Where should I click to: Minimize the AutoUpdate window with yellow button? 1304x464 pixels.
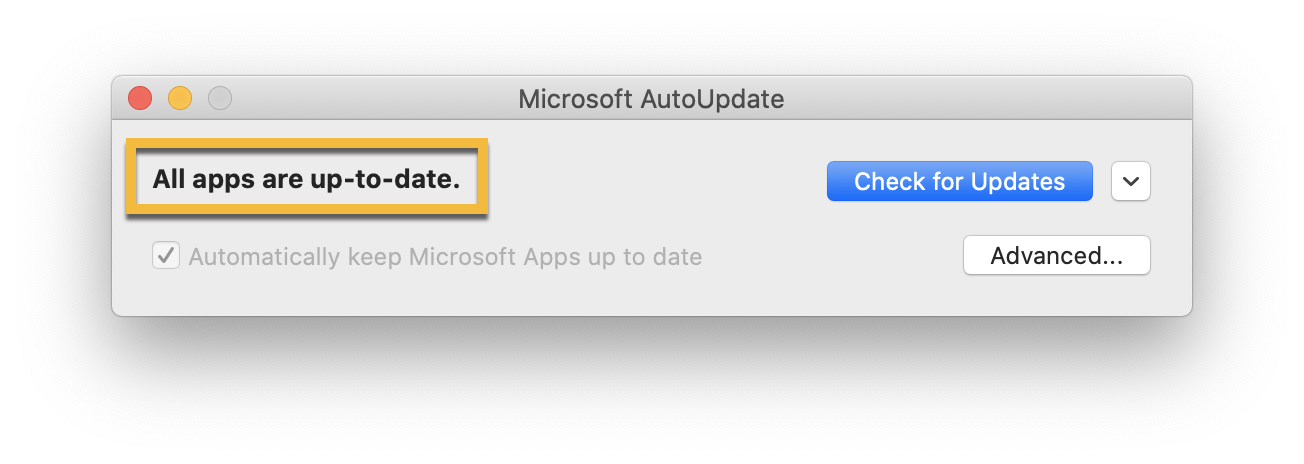(180, 98)
